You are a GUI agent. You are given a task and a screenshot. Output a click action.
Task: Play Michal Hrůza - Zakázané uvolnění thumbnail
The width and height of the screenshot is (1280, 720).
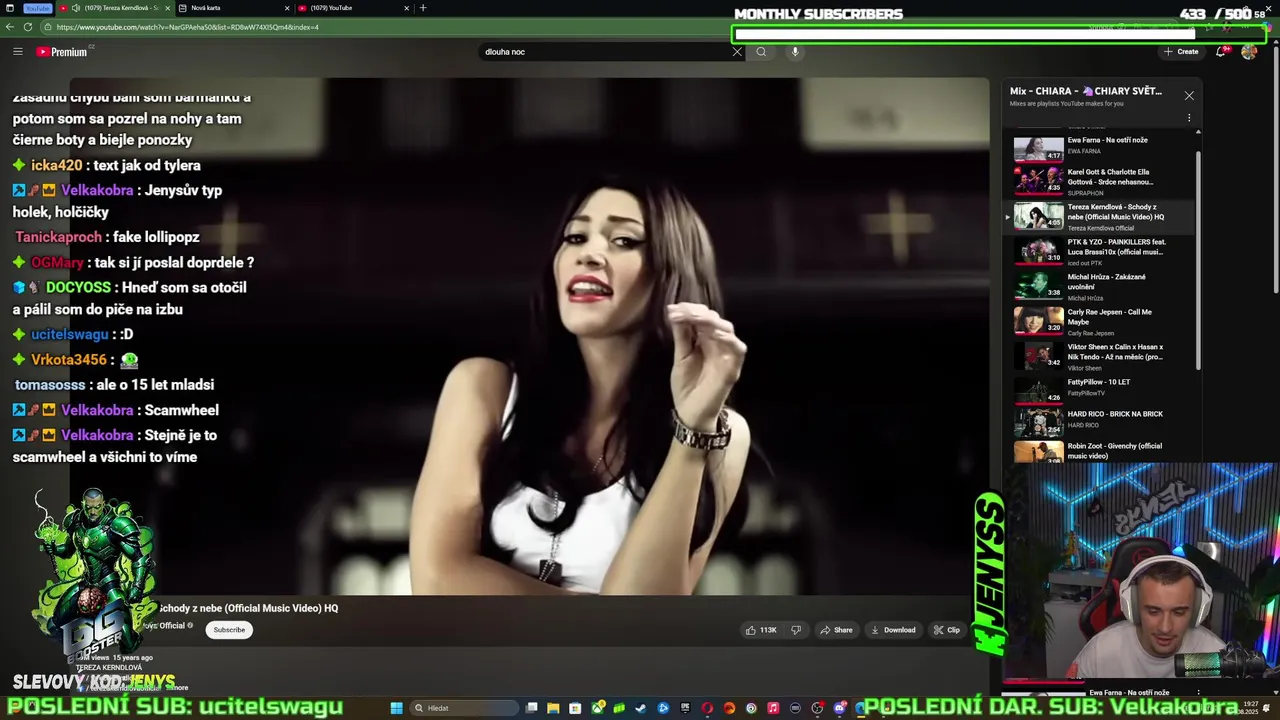pos(1039,285)
